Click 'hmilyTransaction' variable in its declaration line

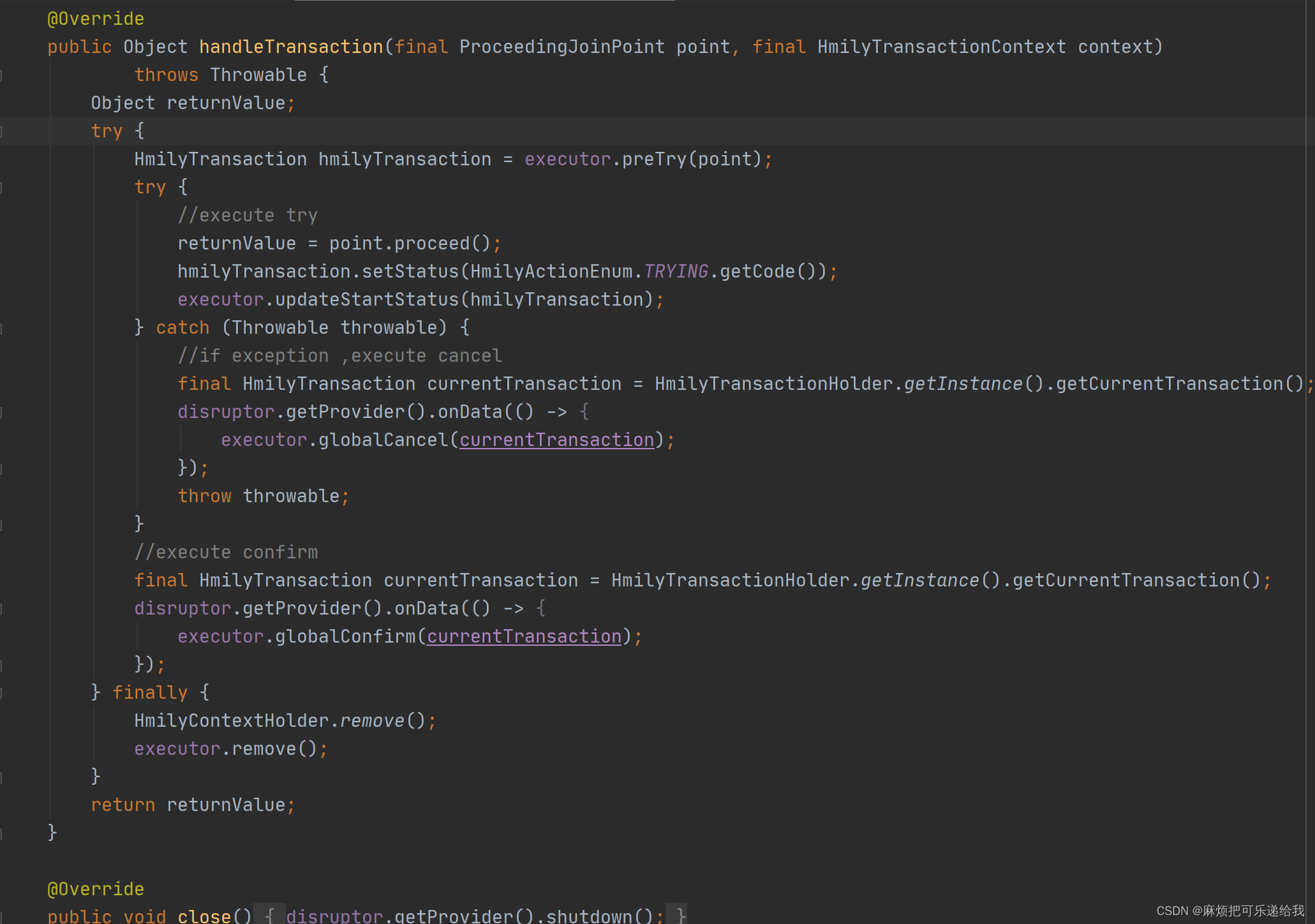[405, 159]
